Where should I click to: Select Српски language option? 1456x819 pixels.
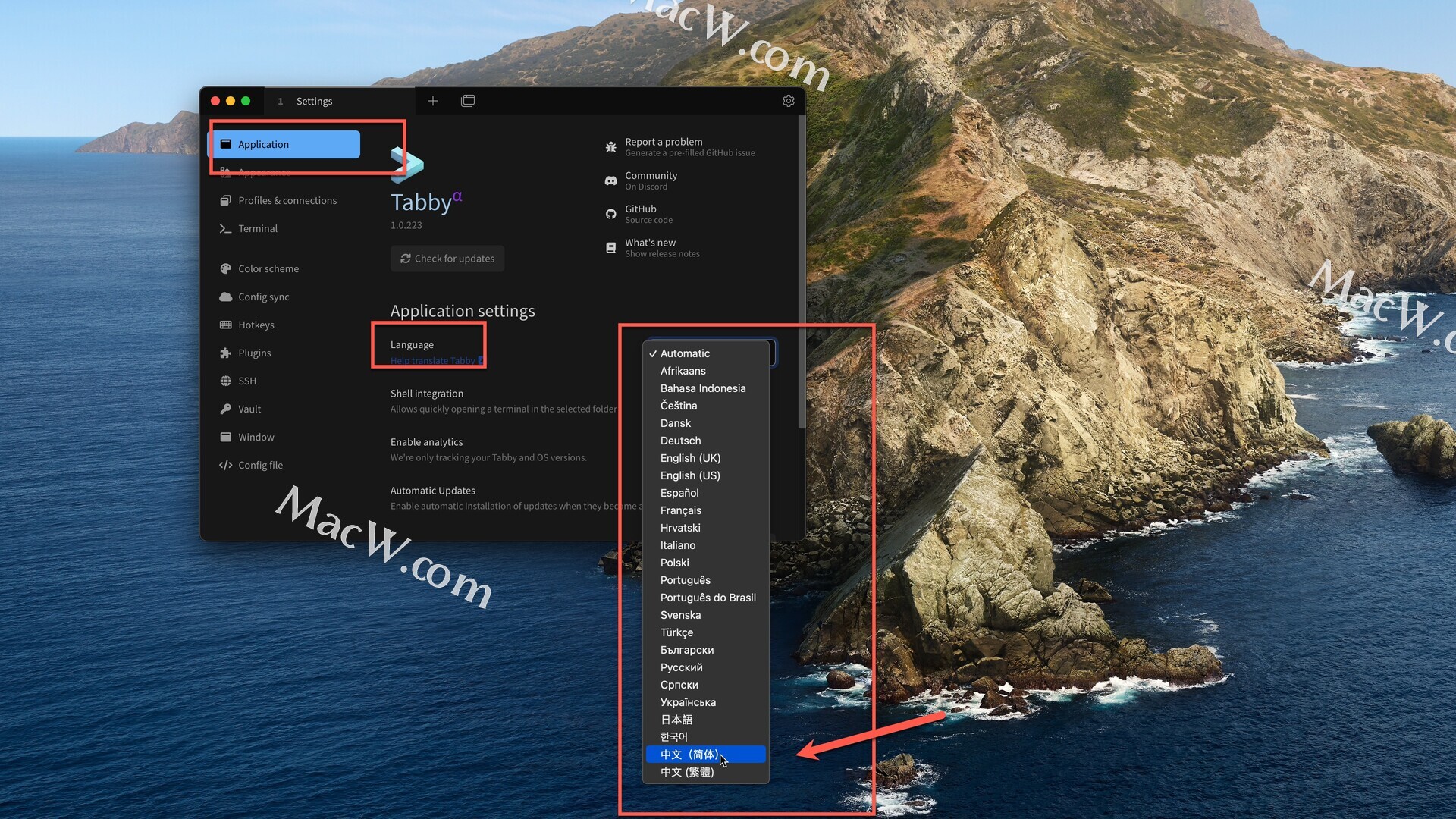tap(705, 685)
